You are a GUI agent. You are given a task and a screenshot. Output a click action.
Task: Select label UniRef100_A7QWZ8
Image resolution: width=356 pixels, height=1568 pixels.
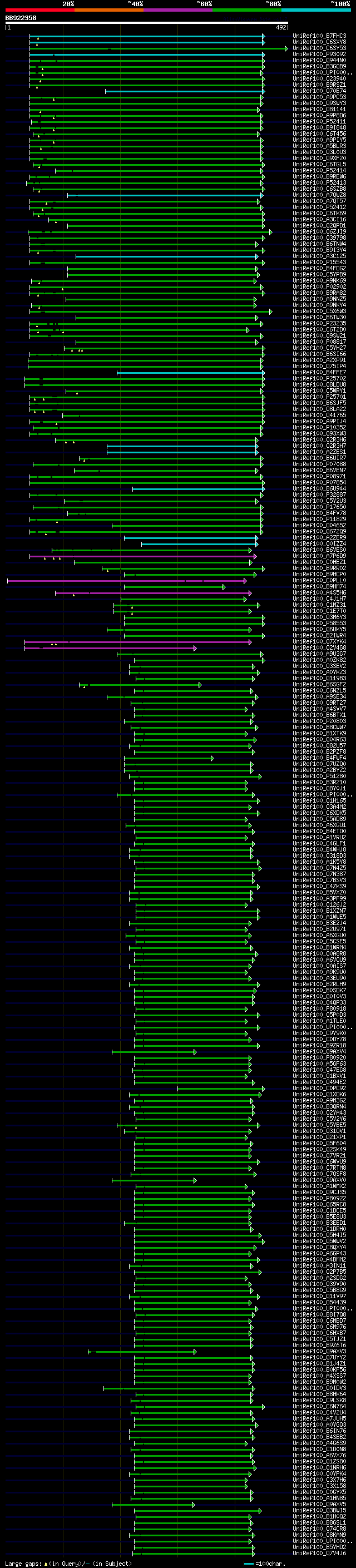point(319,195)
